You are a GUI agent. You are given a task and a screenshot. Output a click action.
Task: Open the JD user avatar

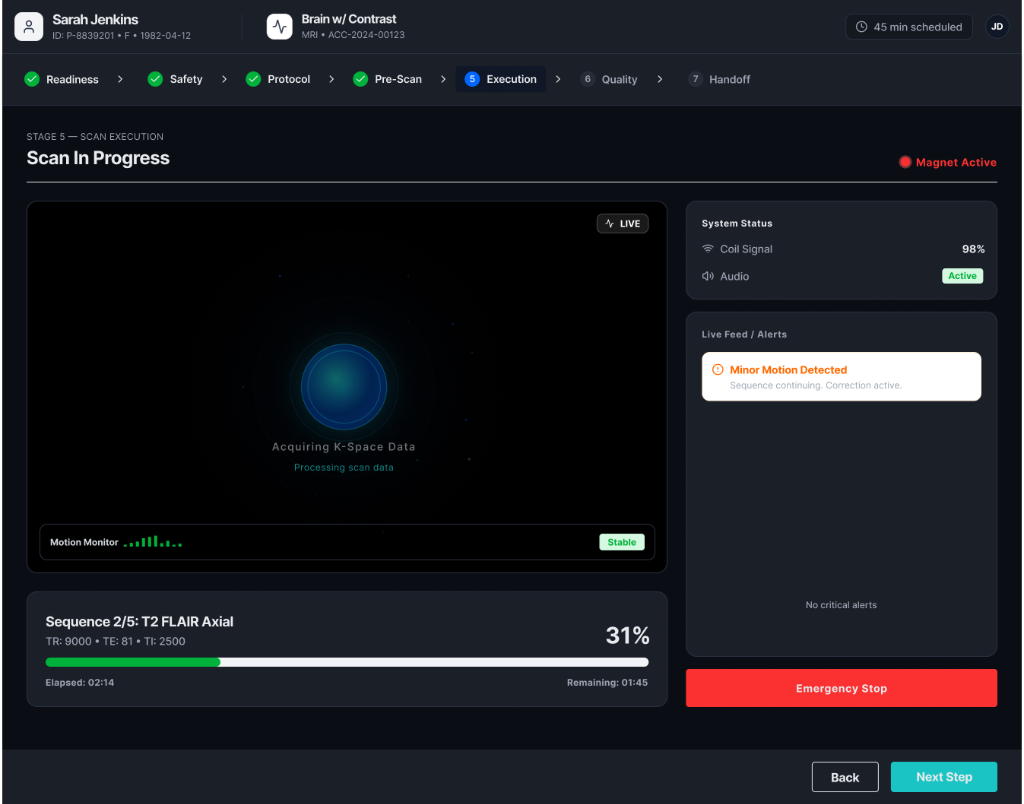click(997, 27)
